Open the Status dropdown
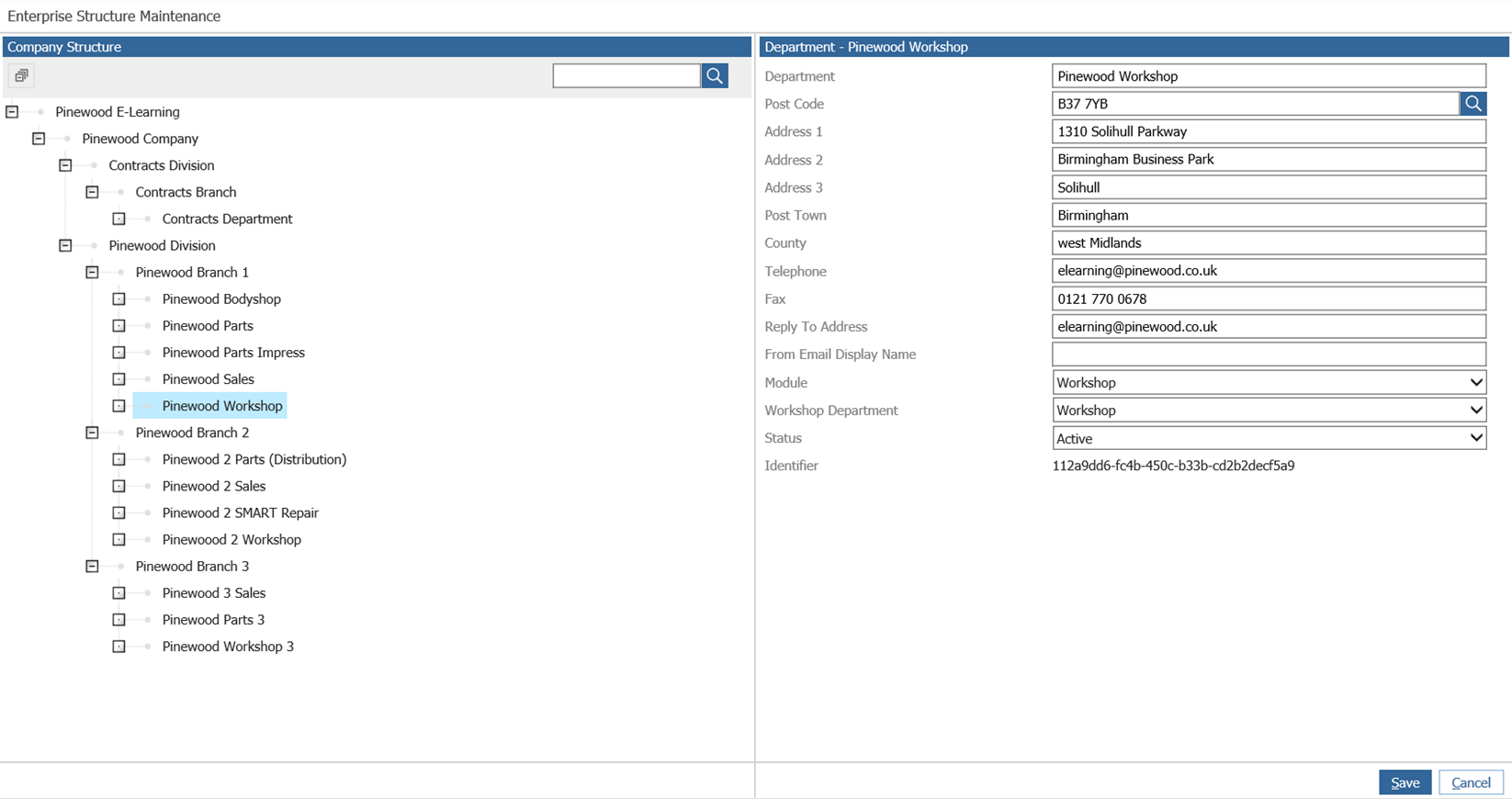The width and height of the screenshot is (1512, 799). point(1269,438)
